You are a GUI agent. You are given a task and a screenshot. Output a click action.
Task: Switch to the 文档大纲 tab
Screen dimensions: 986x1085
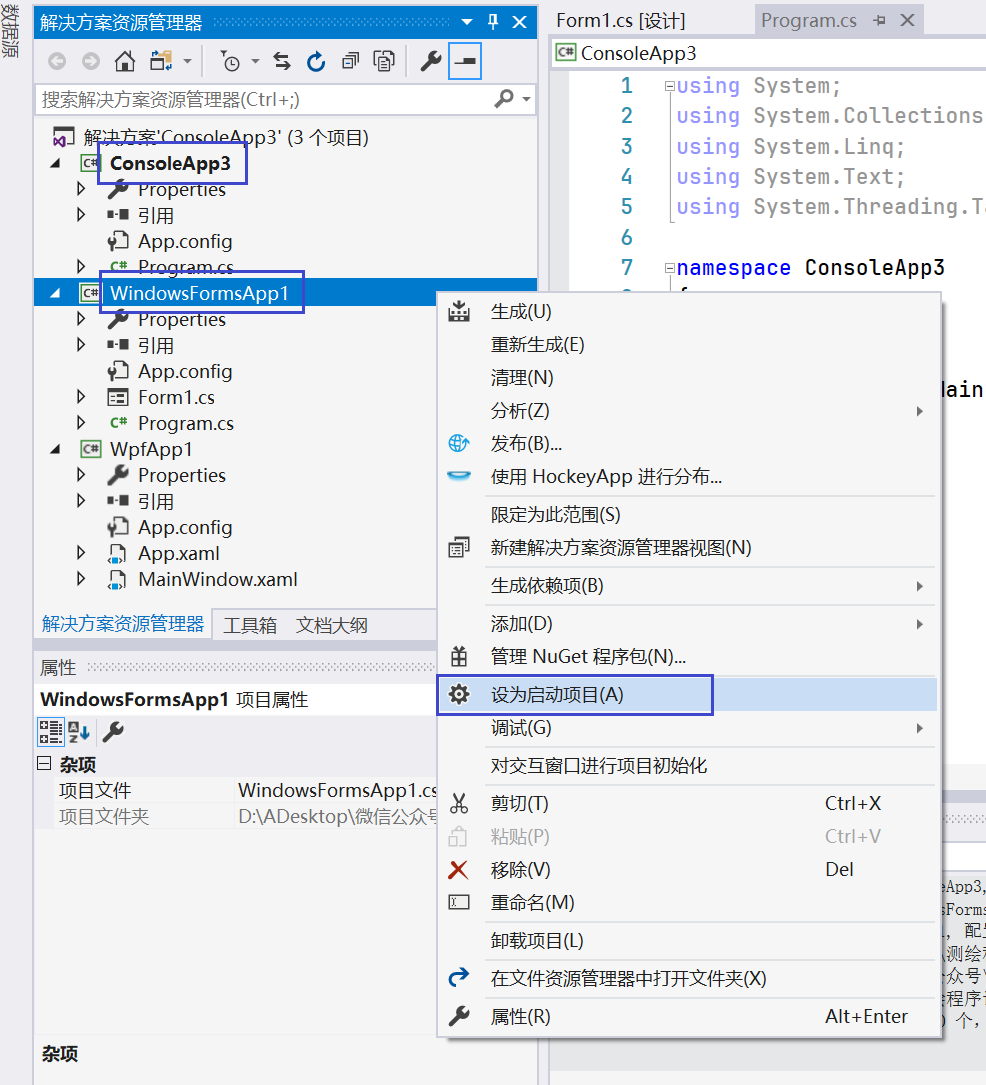click(331, 626)
